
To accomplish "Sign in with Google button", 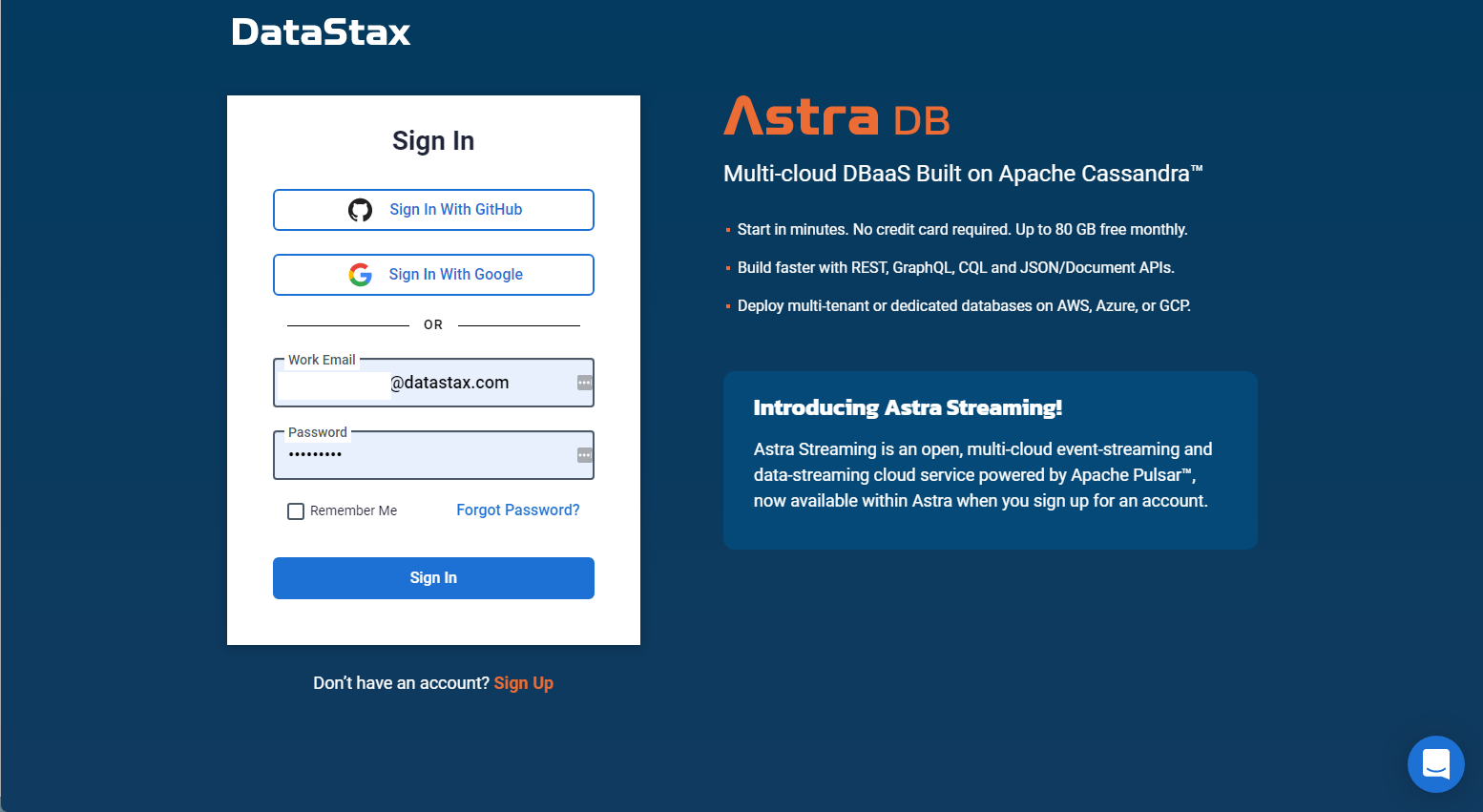I will 433,275.
